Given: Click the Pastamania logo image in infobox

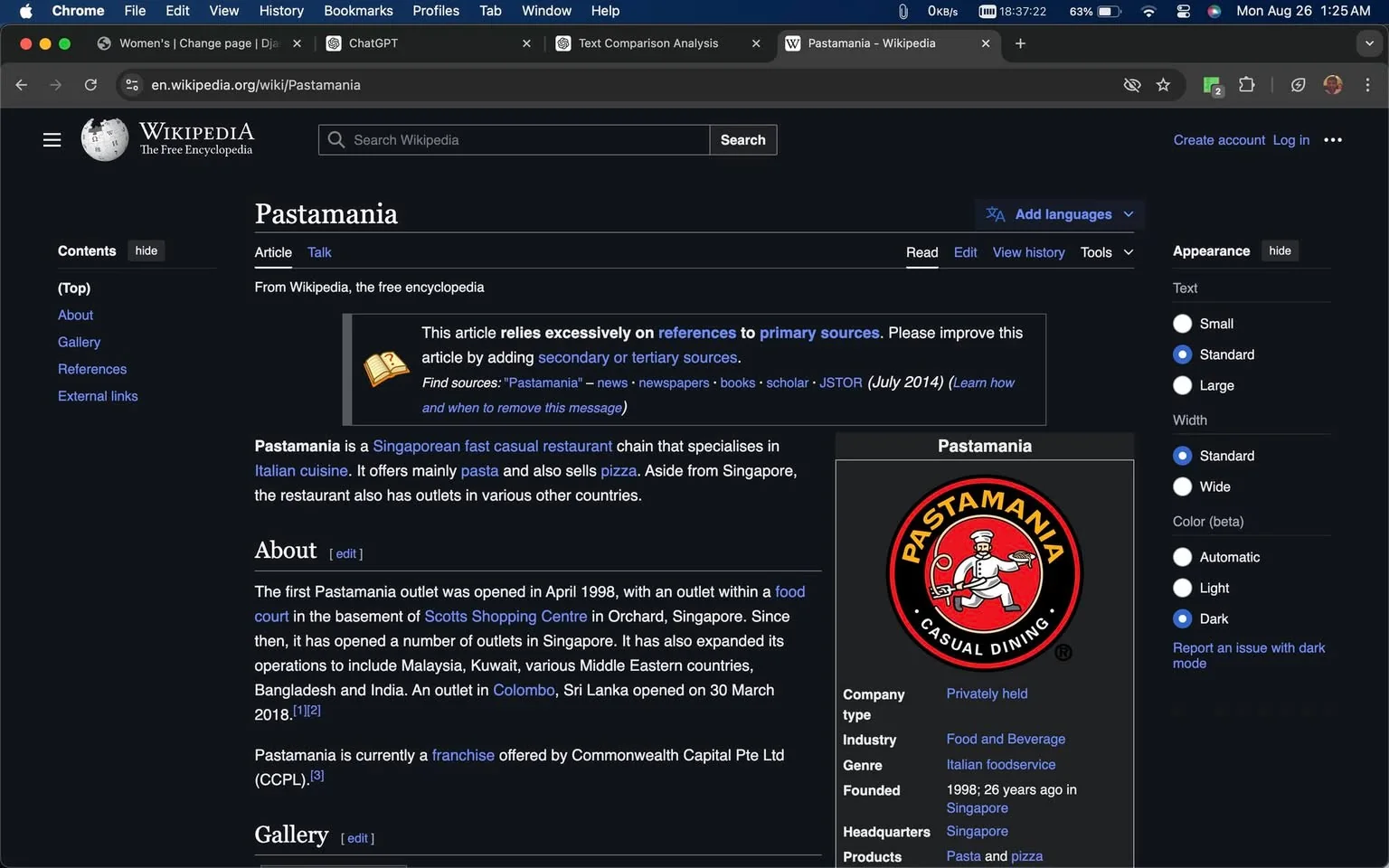Looking at the screenshot, I should pos(984,572).
